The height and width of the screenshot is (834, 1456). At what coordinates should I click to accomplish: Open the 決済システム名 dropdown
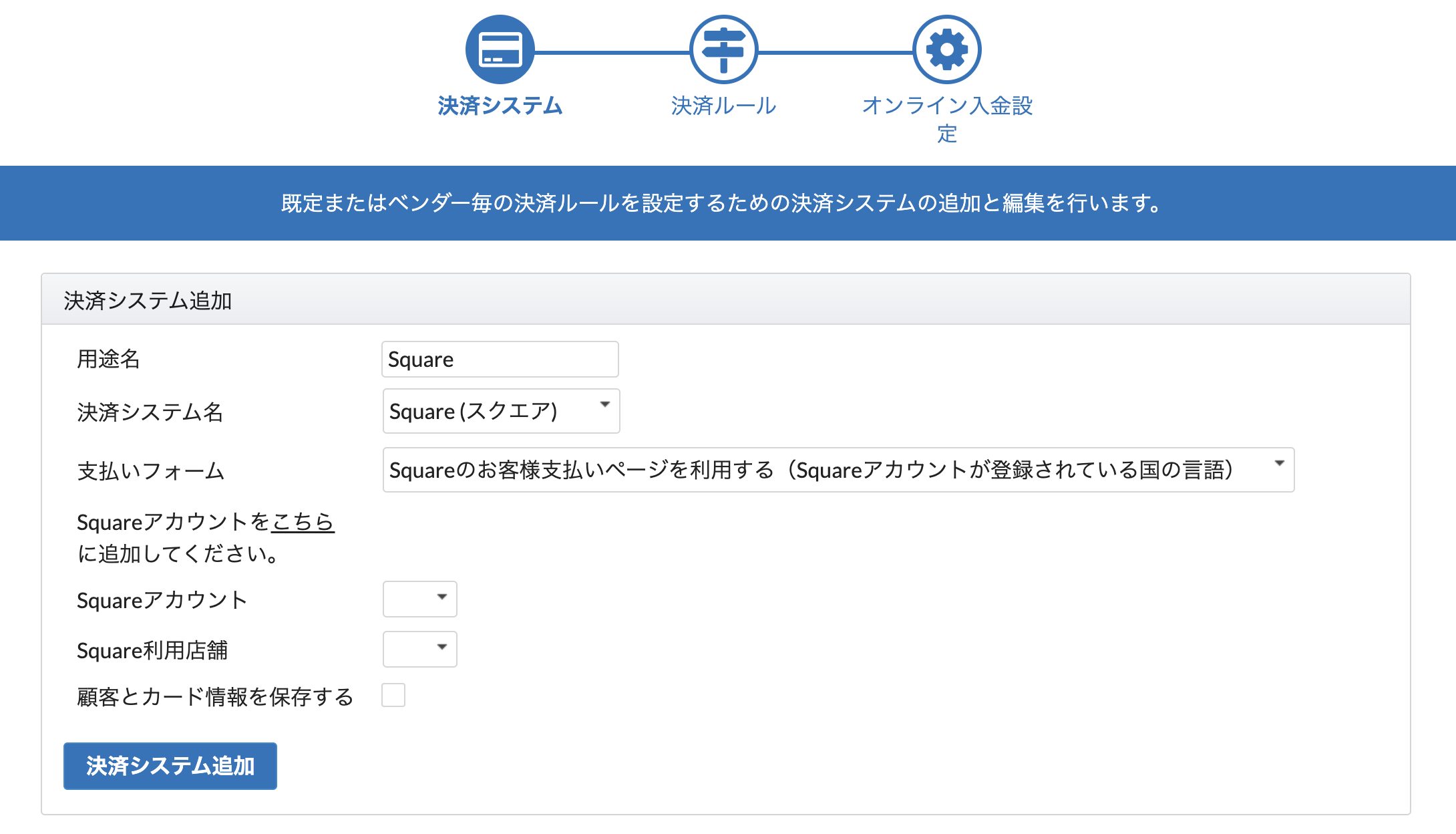click(501, 411)
